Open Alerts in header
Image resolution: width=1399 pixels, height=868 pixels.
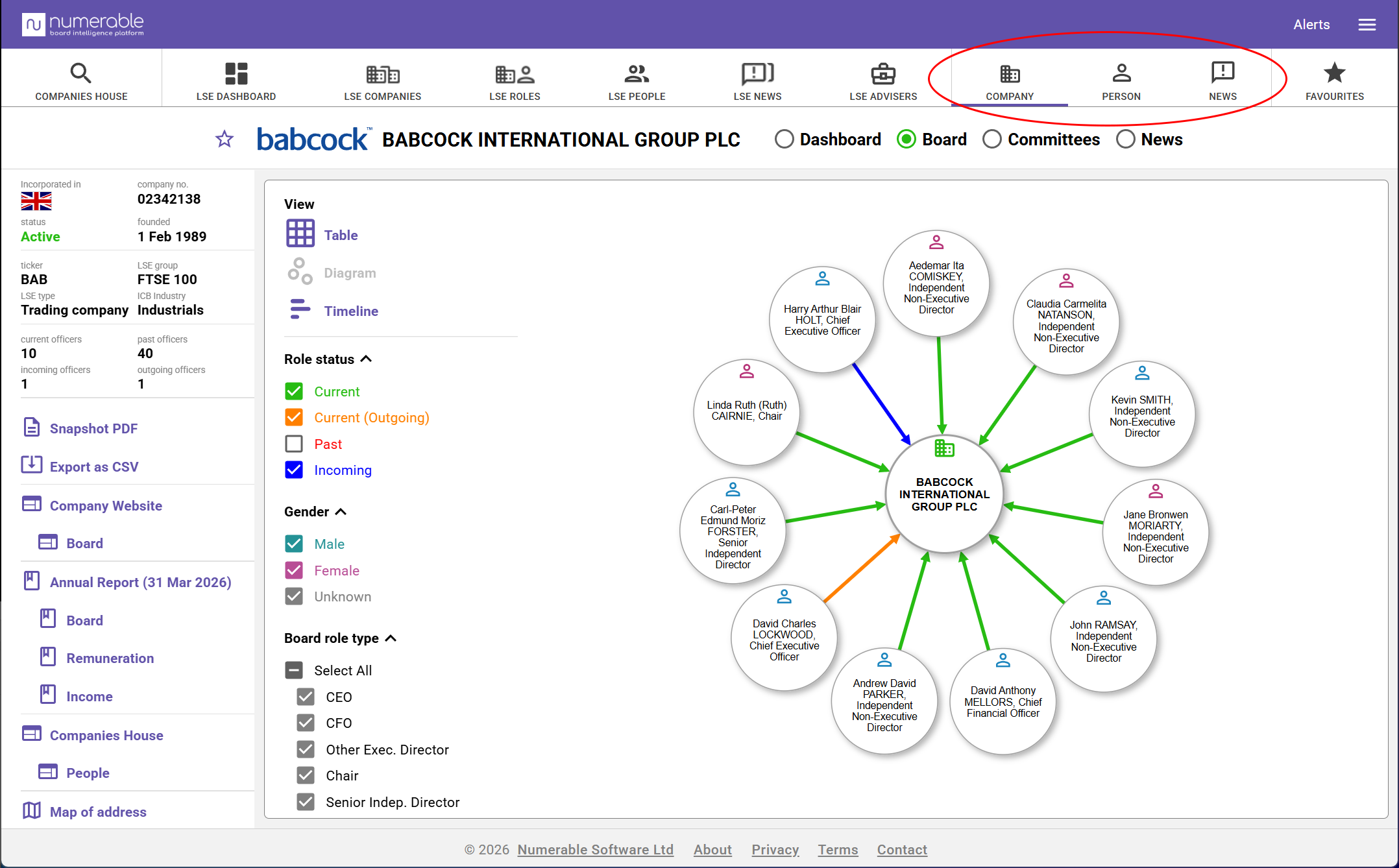(x=1311, y=25)
